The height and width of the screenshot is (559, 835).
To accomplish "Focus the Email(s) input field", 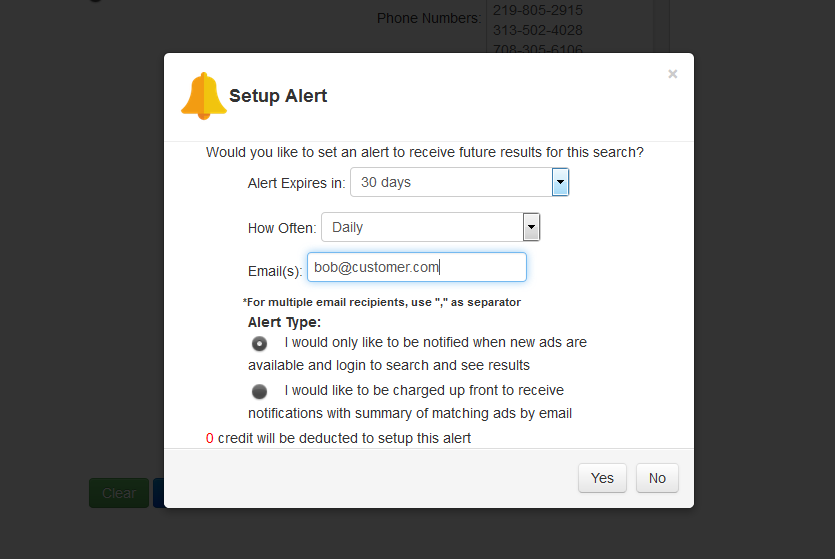I will [x=416, y=267].
